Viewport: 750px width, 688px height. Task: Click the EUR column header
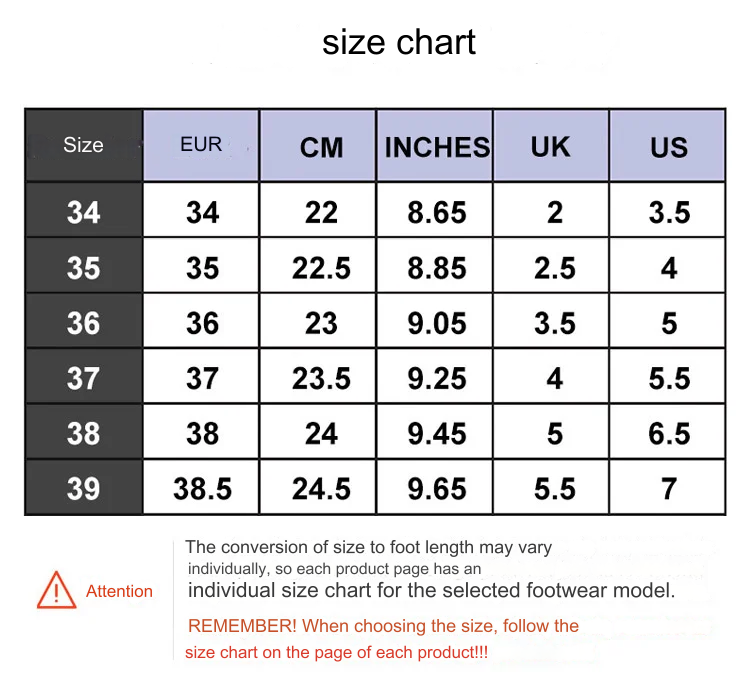(x=201, y=145)
